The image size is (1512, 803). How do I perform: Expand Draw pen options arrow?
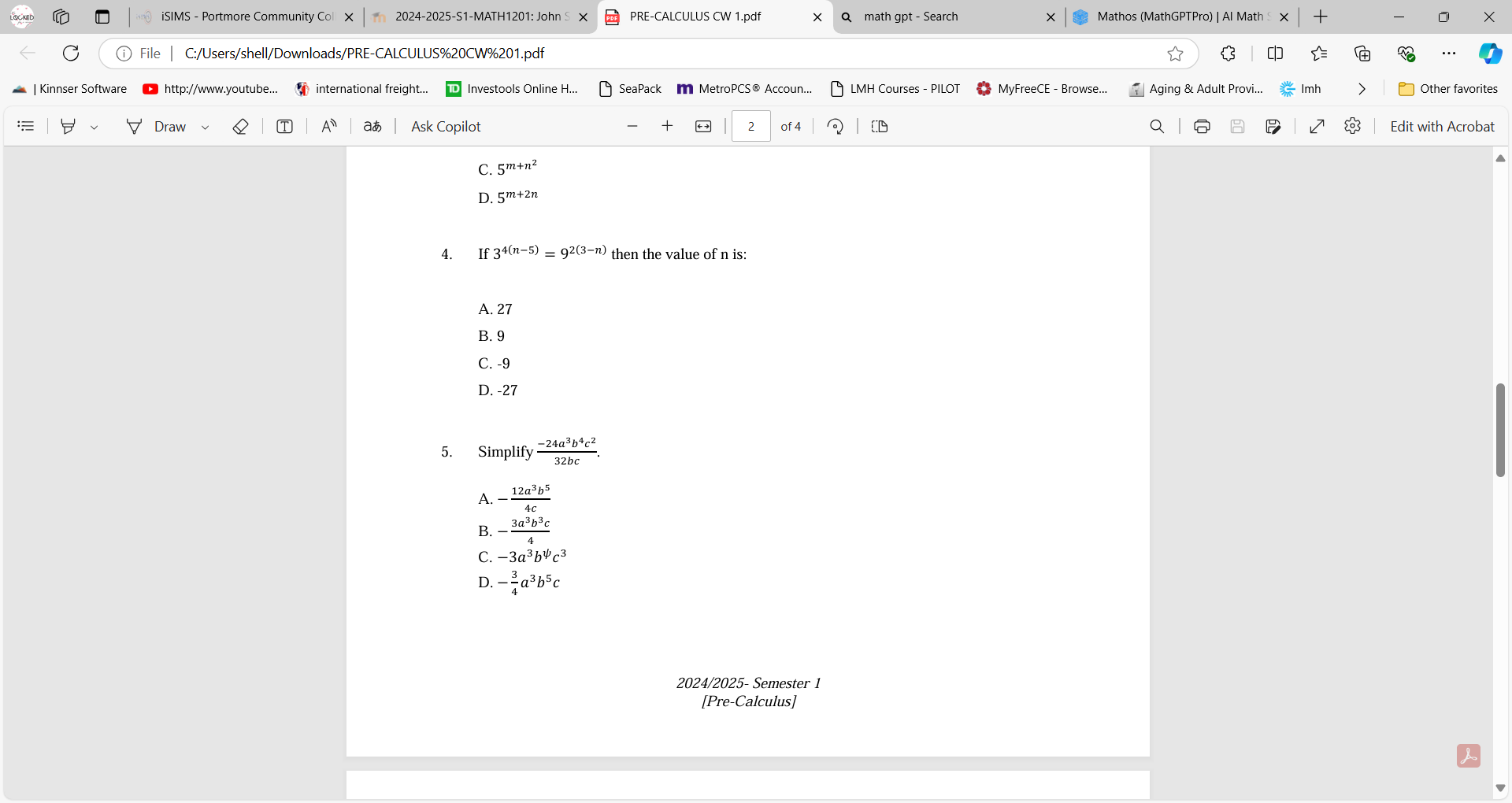pyautogui.click(x=205, y=127)
